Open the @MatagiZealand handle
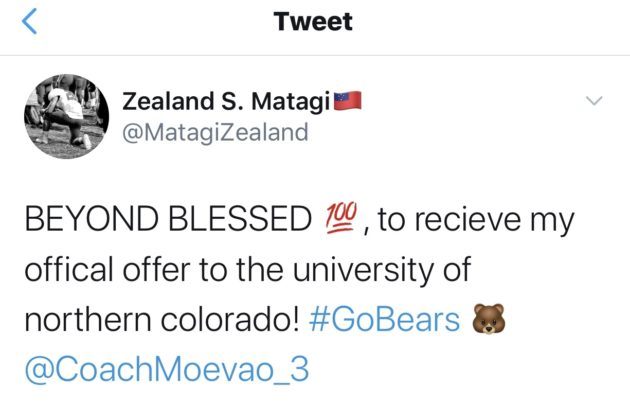The image size is (630, 419). (x=215, y=132)
